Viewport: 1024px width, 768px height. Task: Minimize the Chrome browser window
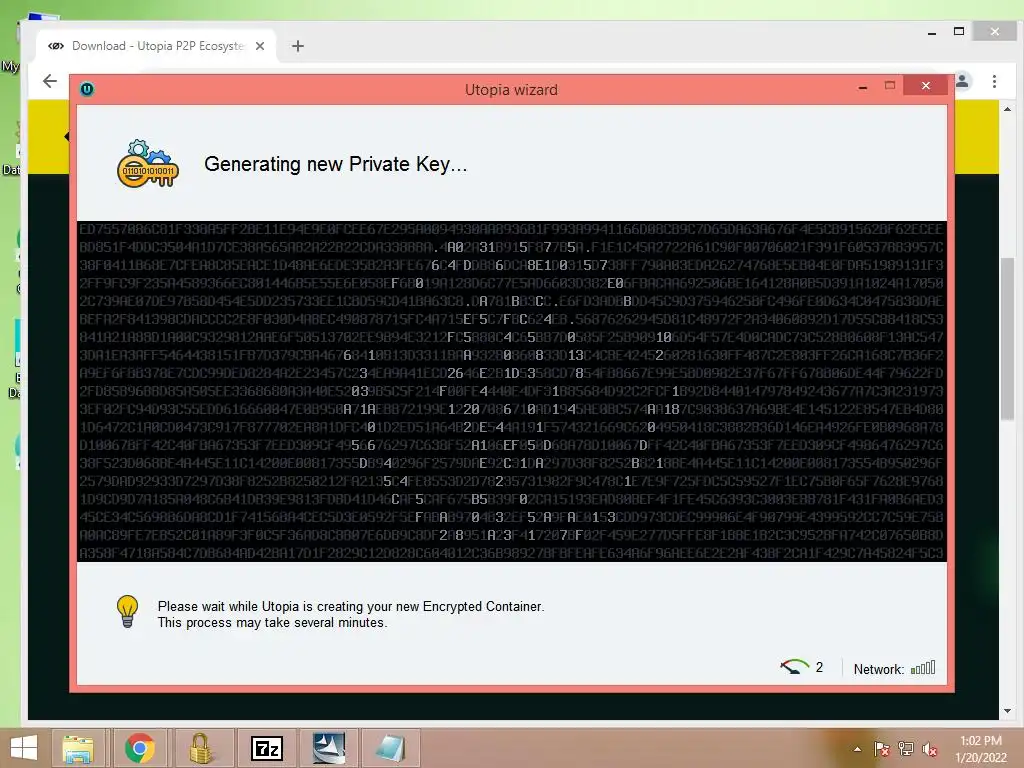coord(932,32)
